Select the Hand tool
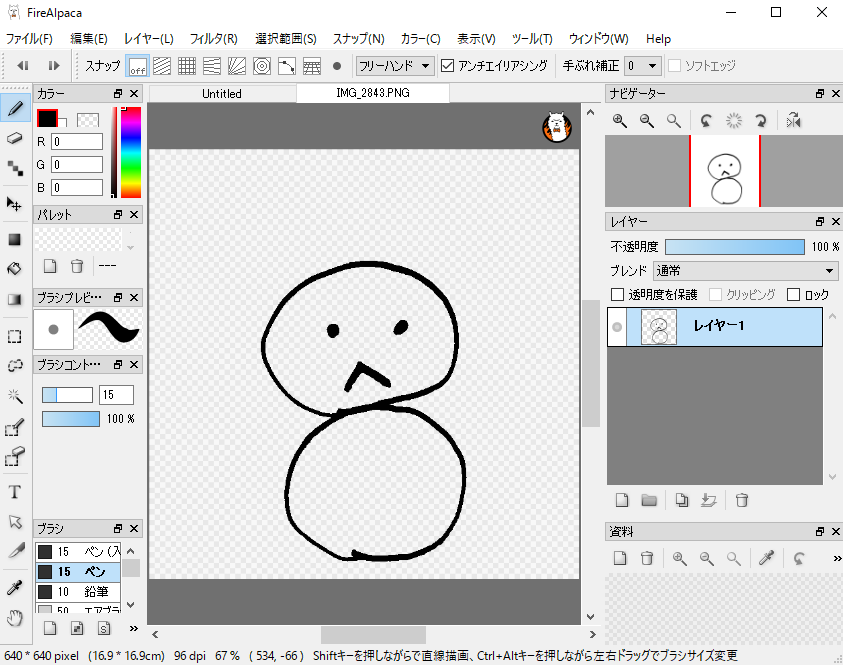The width and height of the screenshot is (843, 665). (14, 618)
